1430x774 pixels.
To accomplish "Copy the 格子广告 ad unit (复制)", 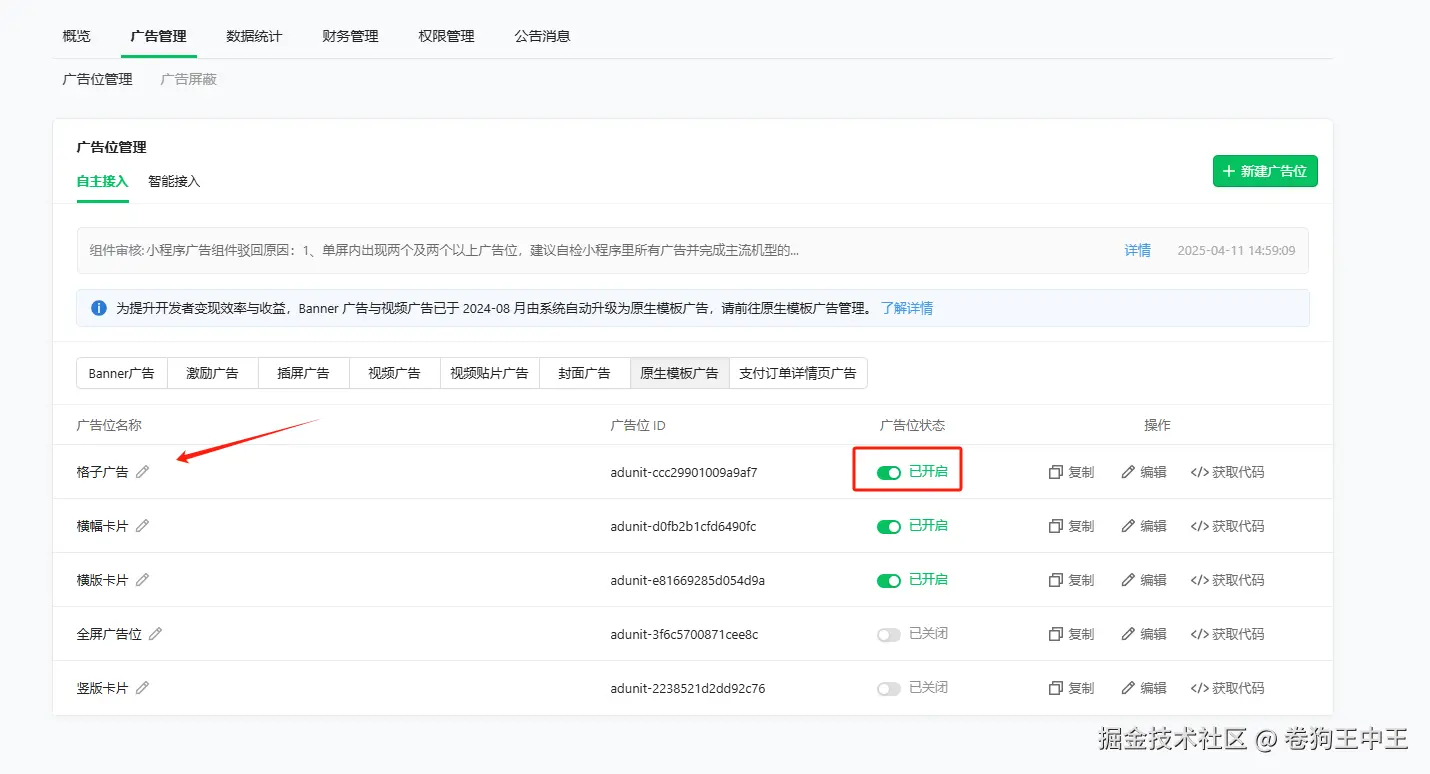I will pos(1071,472).
